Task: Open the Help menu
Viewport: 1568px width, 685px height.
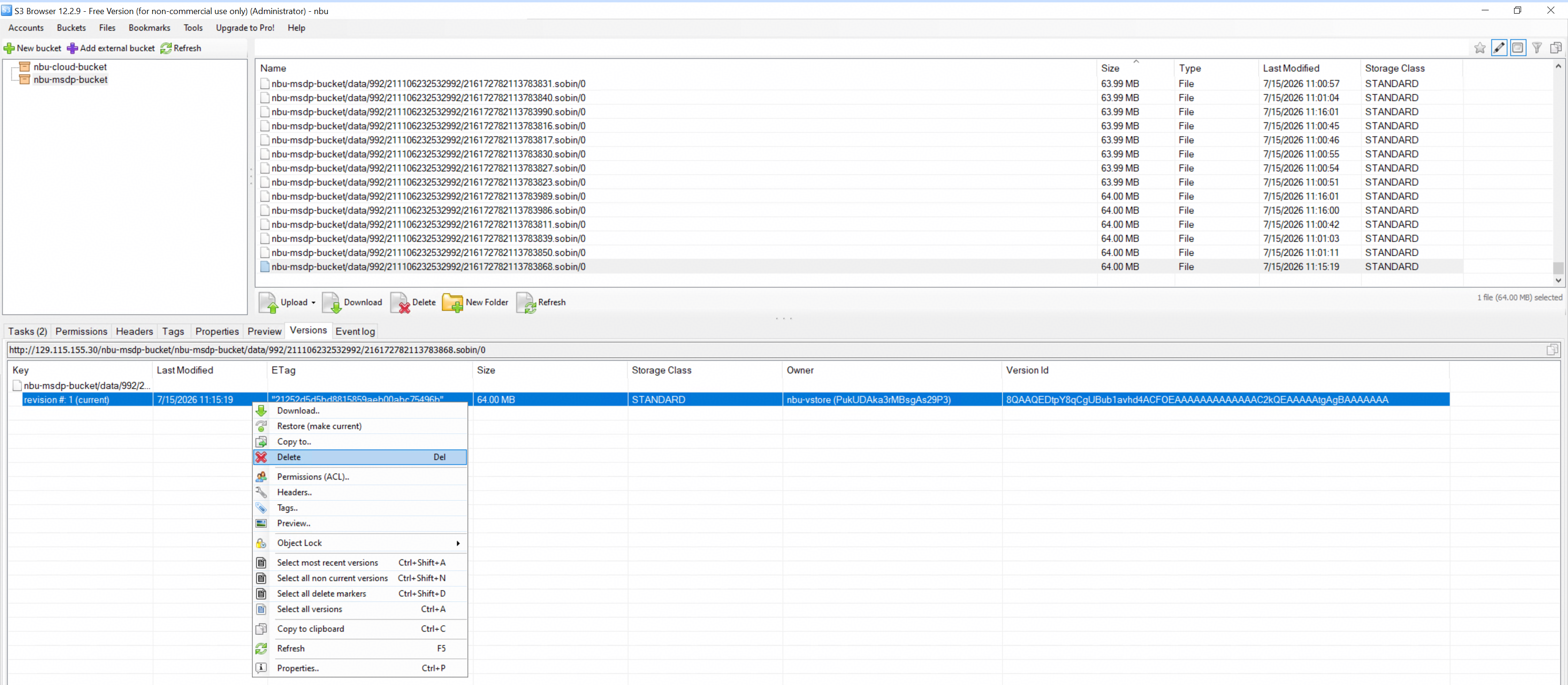Action: (x=297, y=28)
